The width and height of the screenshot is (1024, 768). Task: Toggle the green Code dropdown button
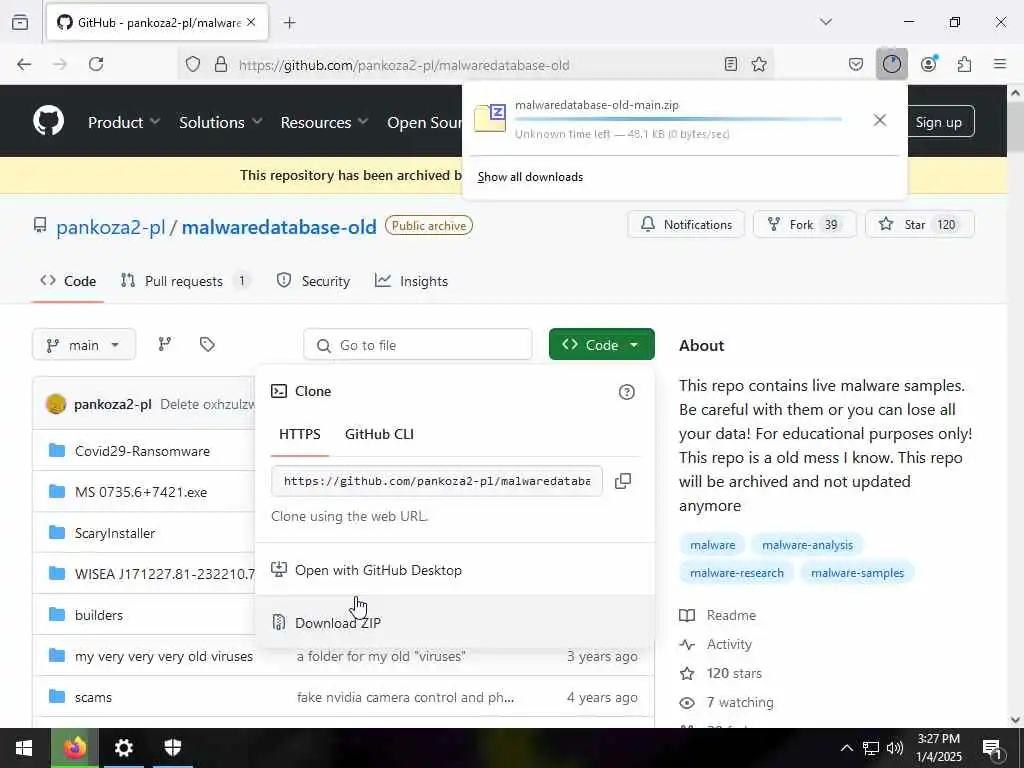point(601,344)
